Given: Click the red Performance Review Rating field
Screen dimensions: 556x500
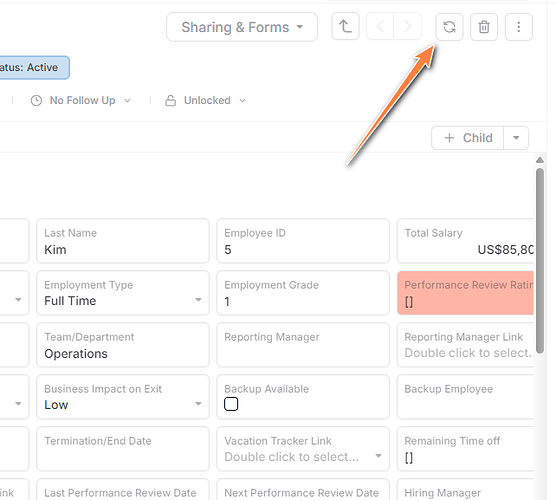Looking at the screenshot, I should [x=465, y=293].
